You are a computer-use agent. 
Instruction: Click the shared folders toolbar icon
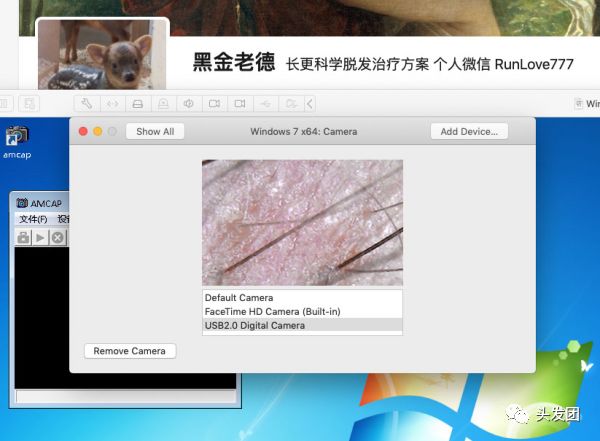(291, 103)
